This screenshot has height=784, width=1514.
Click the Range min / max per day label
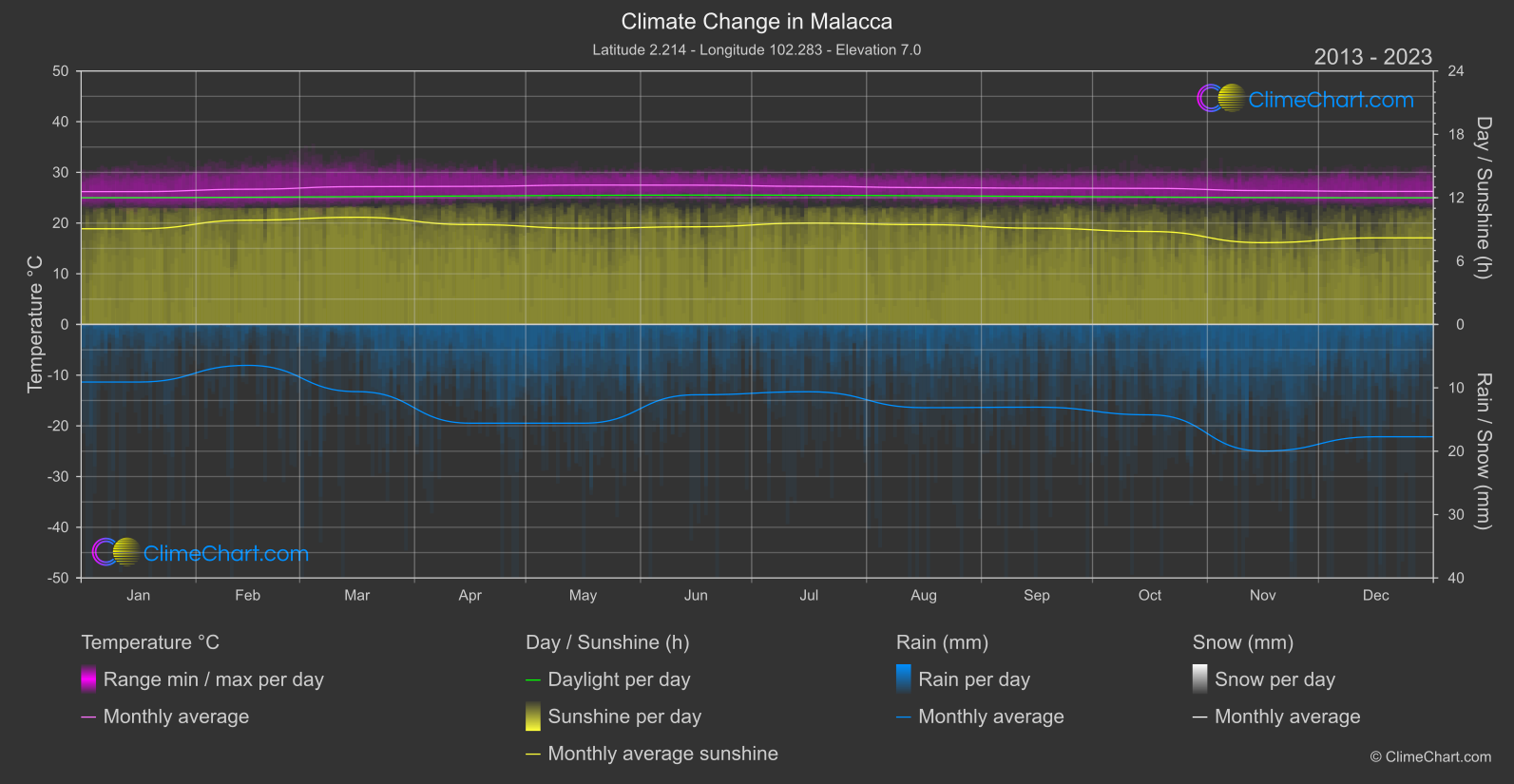click(214, 679)
